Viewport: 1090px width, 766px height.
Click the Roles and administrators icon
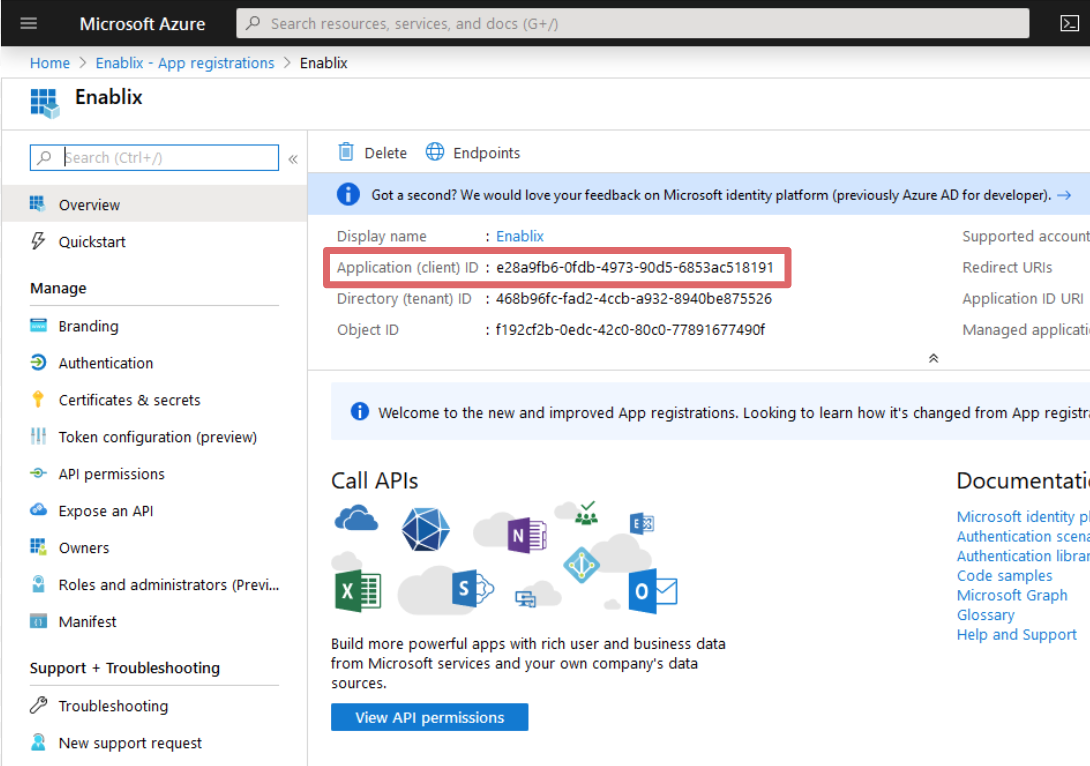[38, 584]
